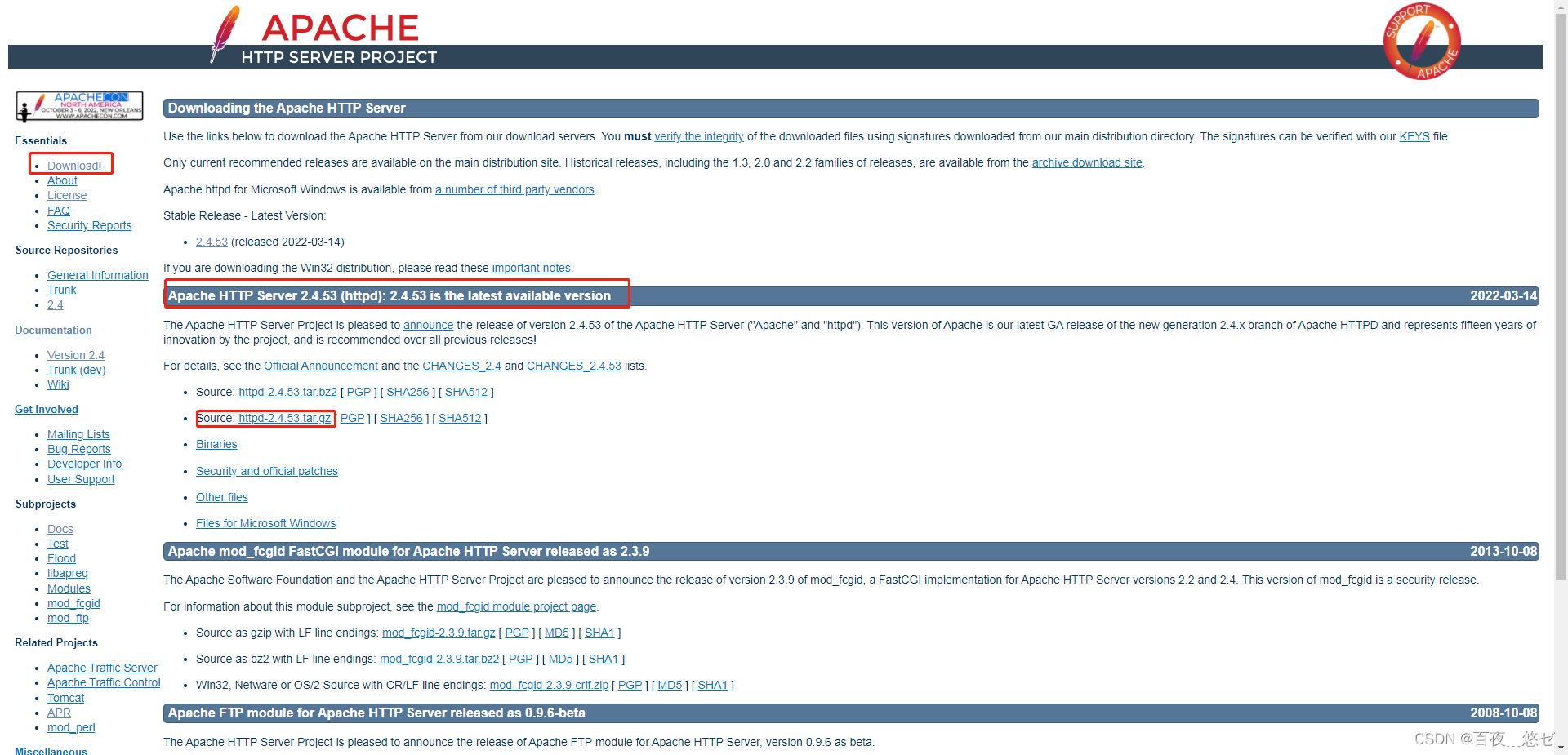
Task: Download mod_fcgid-2.3.9.tar.gz
Action: pyautogui.click(x=439, y=633)
